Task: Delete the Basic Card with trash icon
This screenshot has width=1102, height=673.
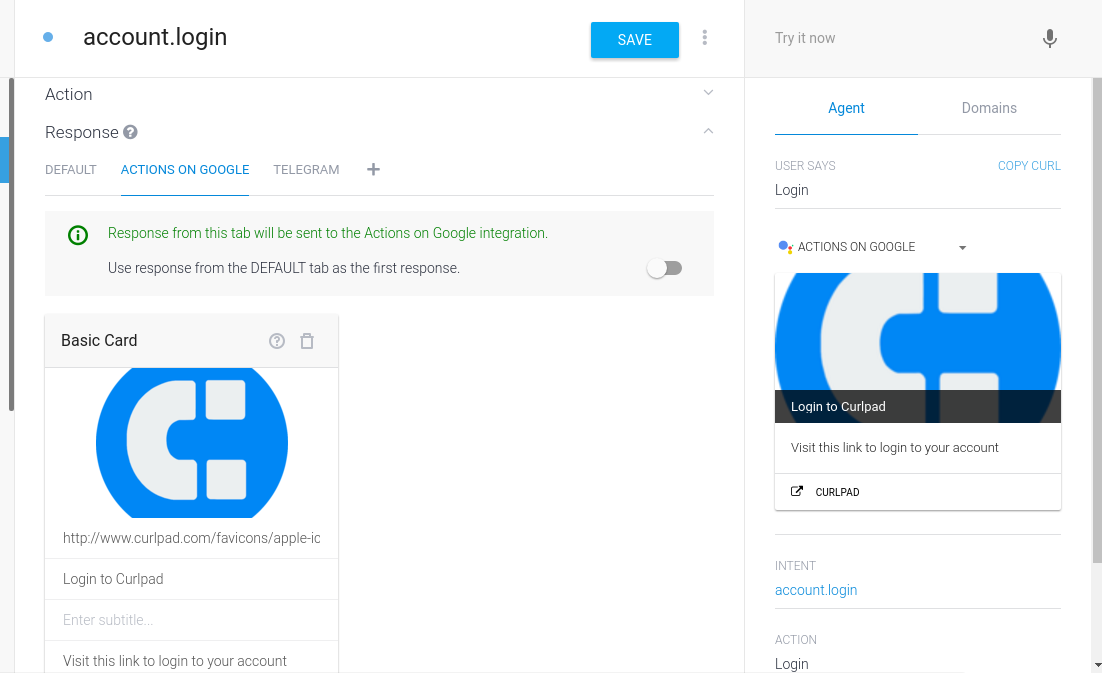Action: tap(307, 341)
